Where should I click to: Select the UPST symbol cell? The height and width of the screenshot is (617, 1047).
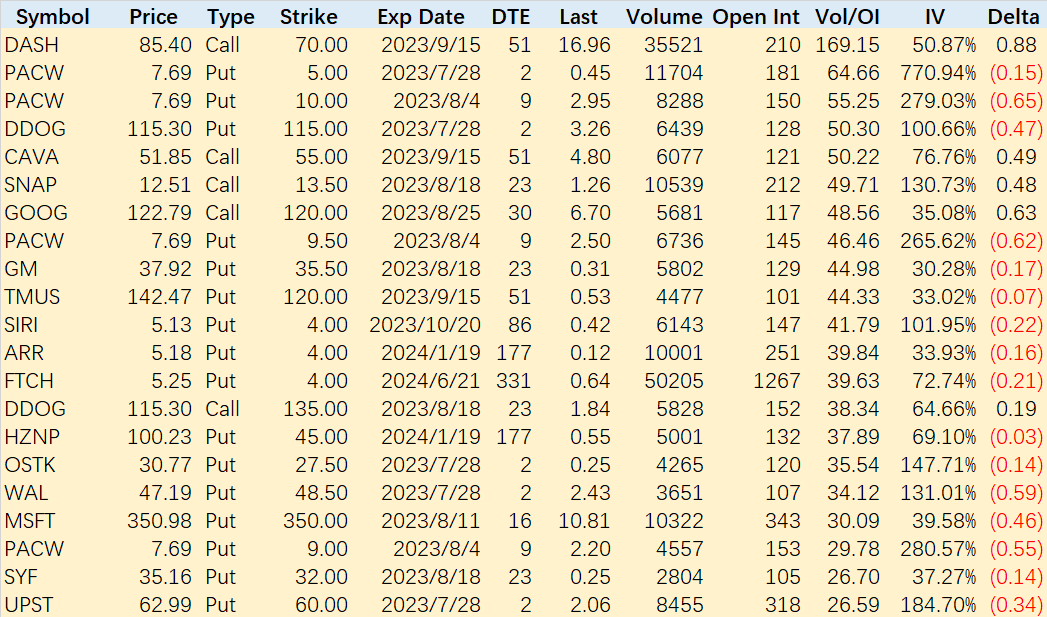29,606
